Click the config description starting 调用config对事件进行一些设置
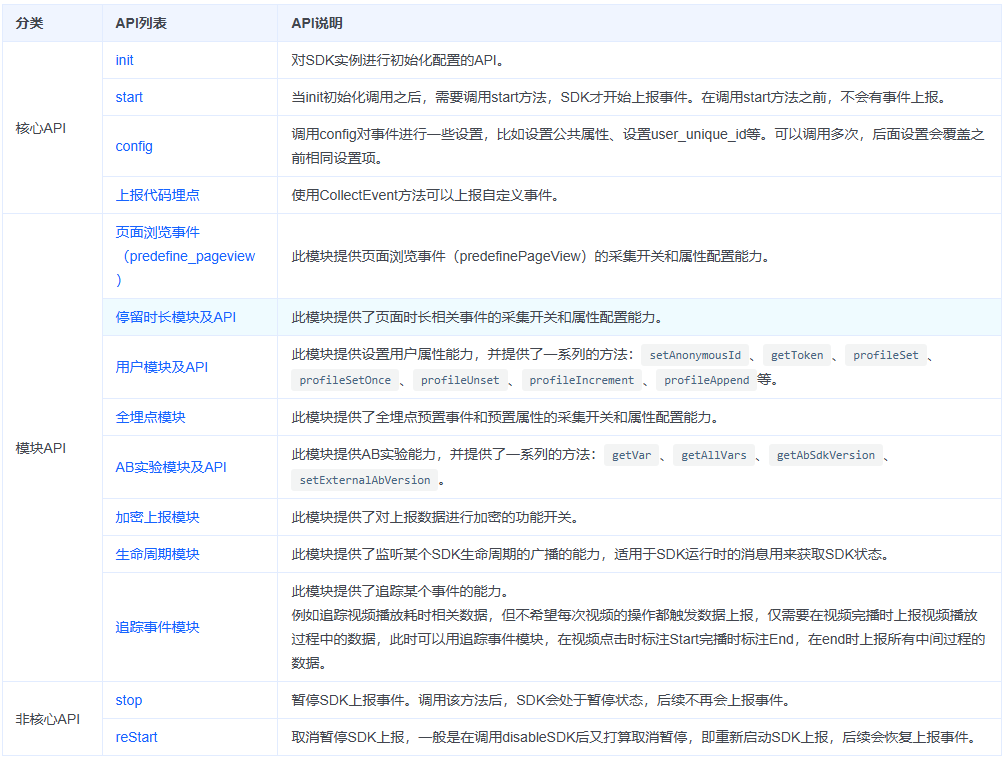Image resolution: width=1007 pixels, height=761 pixels. coord(638,146)
